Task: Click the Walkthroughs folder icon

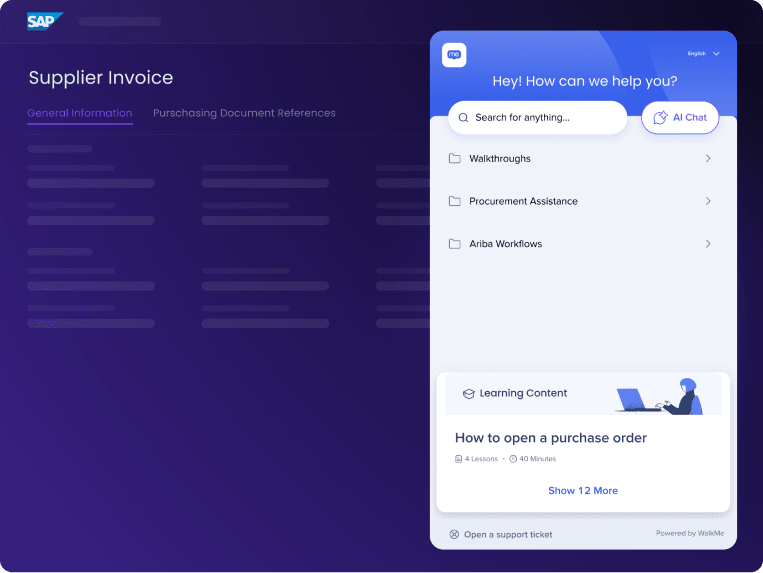Action: 454,159
